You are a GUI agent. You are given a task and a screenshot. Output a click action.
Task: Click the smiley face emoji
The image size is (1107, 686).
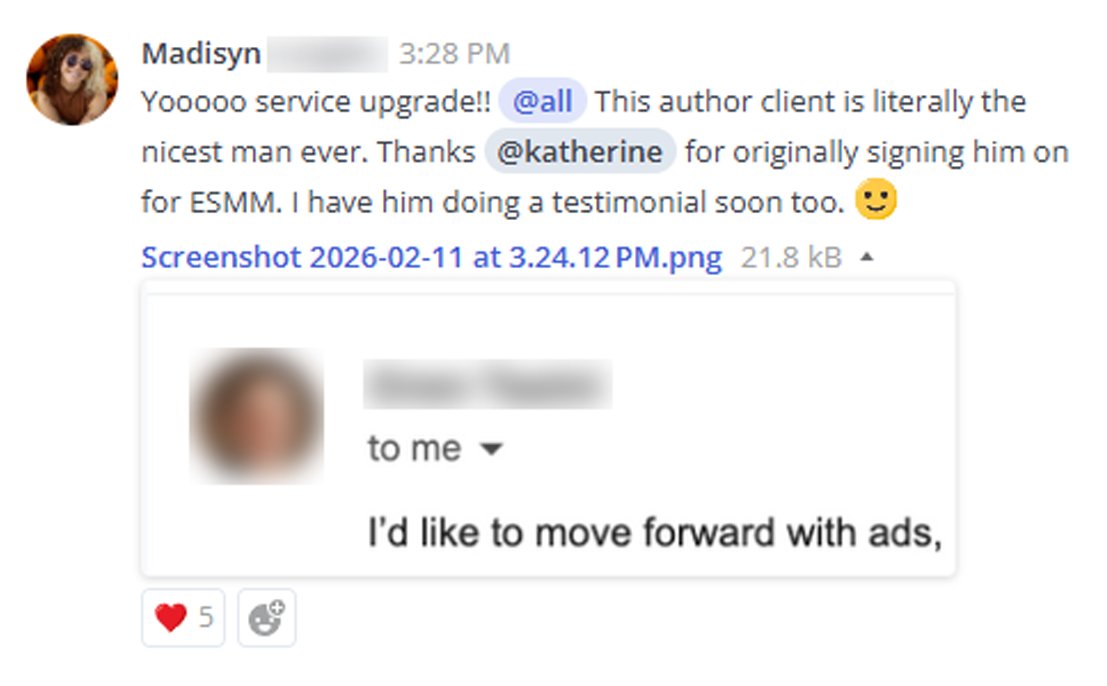(875, 200)
